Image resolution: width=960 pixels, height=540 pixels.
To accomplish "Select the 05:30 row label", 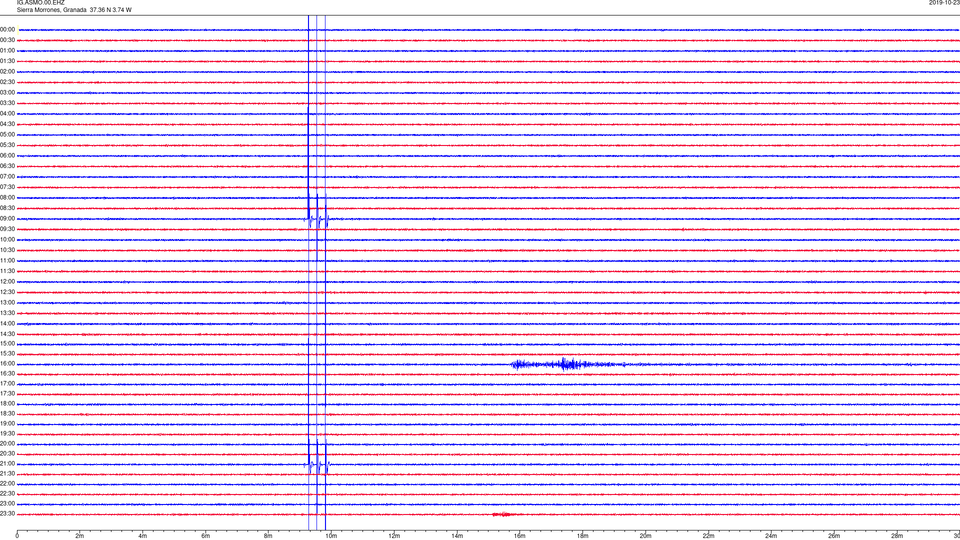I will (x=7, y=145).
